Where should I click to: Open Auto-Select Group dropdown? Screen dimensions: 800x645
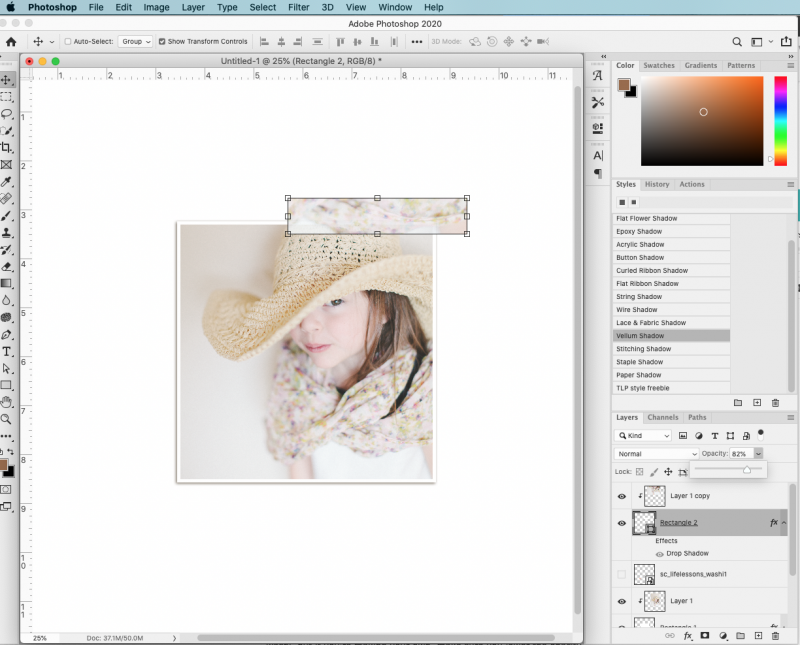136,42
